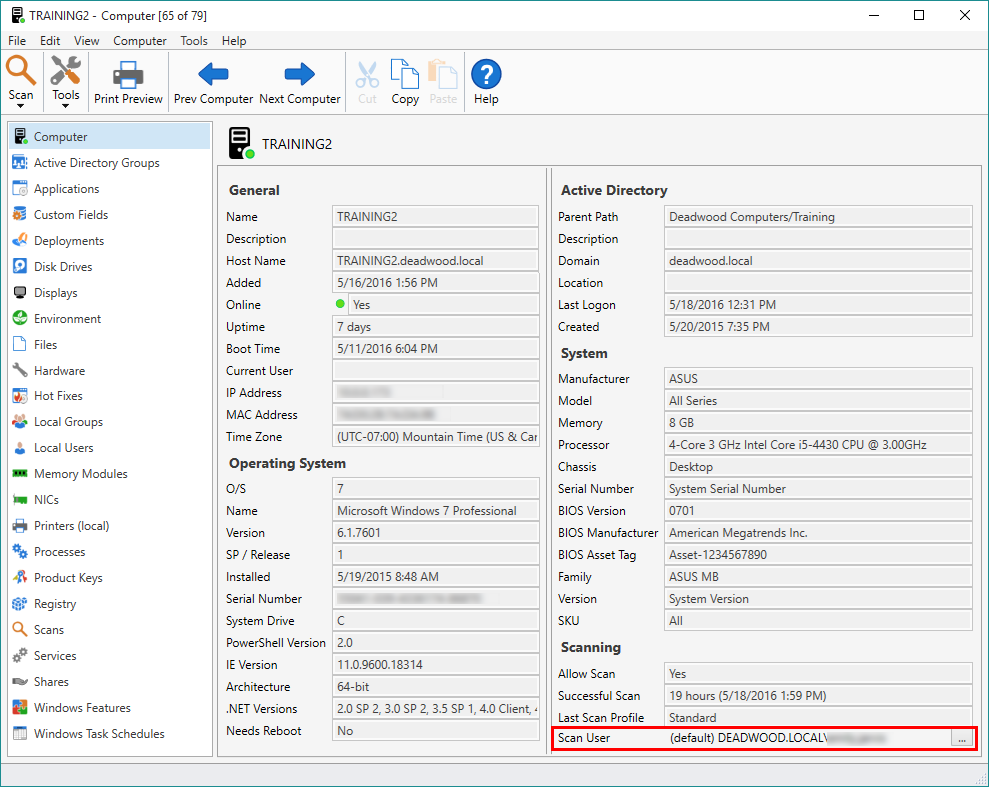Open the Edit menu
Screen dimensions: 989x787
pyautogui.click(x=50, y=41)
